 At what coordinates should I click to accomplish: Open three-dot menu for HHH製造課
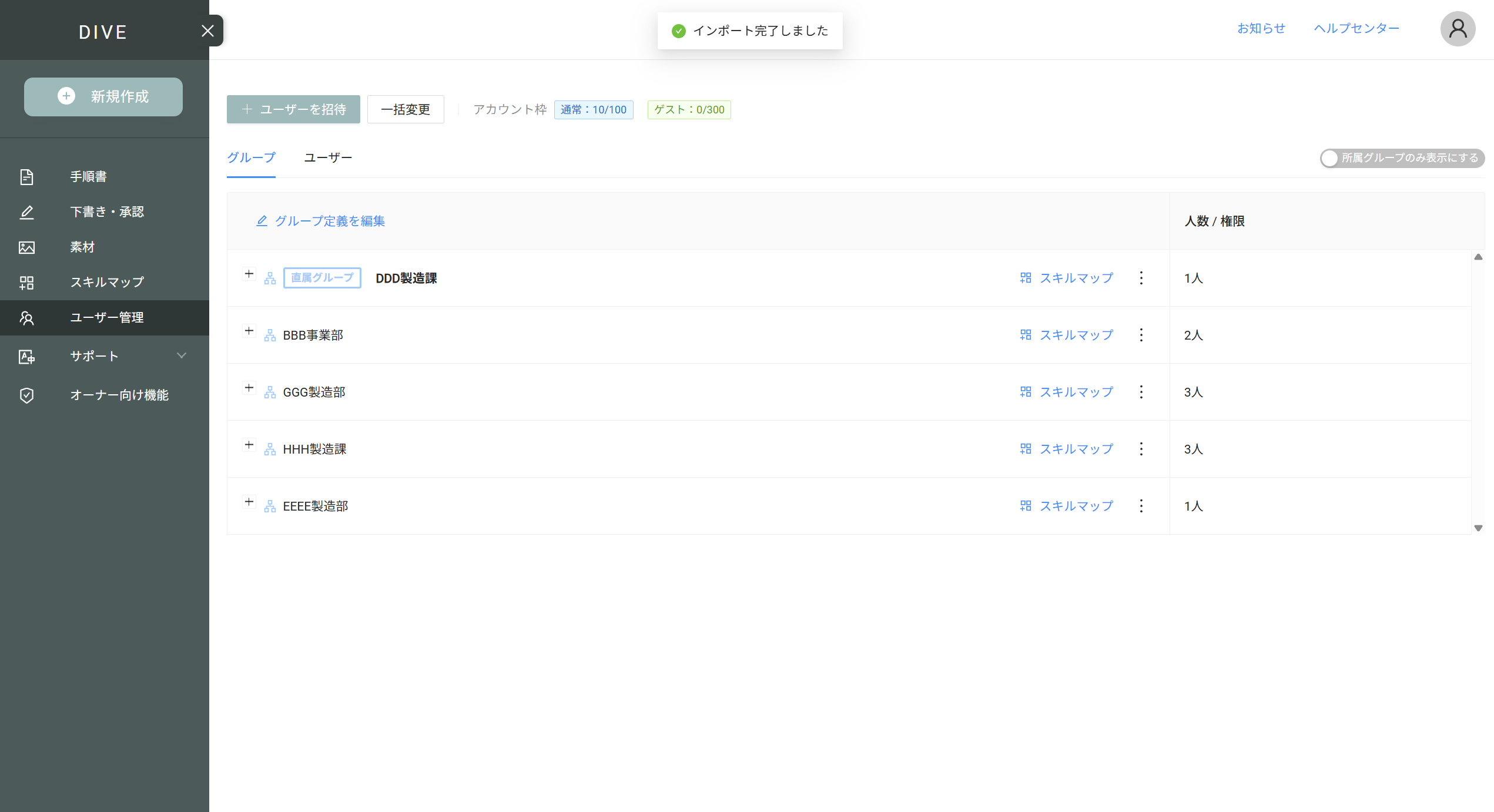pyautogui.click(x=1141, y=449)
